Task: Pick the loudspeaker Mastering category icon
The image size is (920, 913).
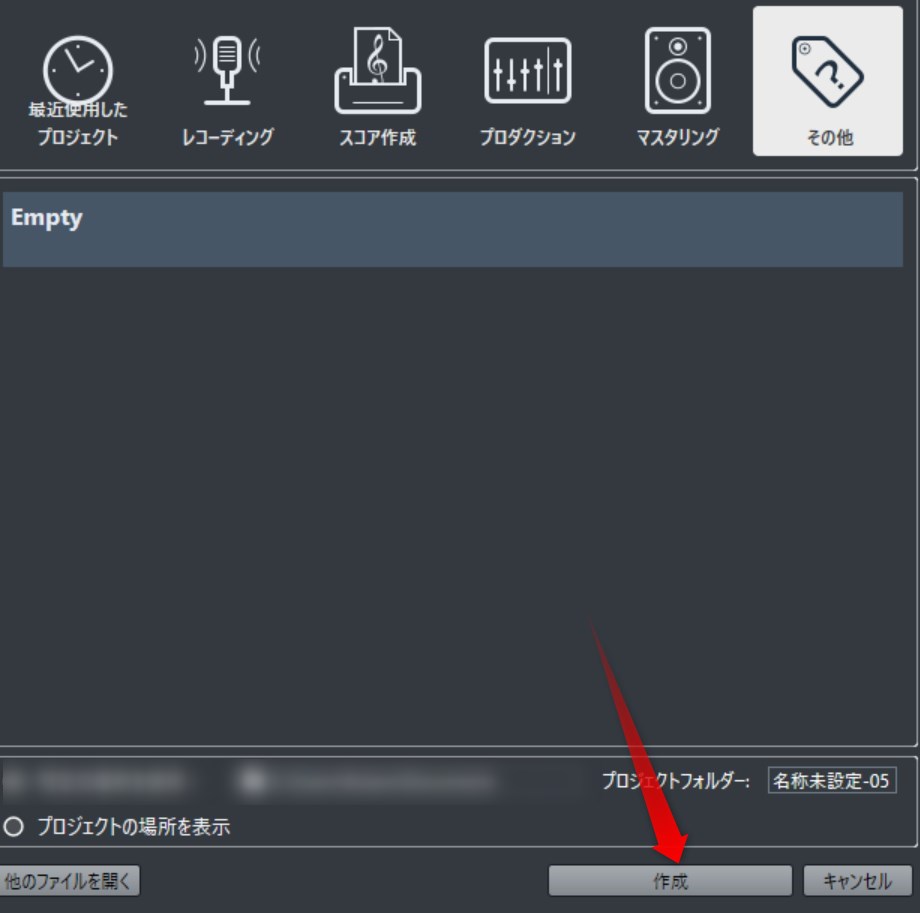Action: click(x=678, y=70)
